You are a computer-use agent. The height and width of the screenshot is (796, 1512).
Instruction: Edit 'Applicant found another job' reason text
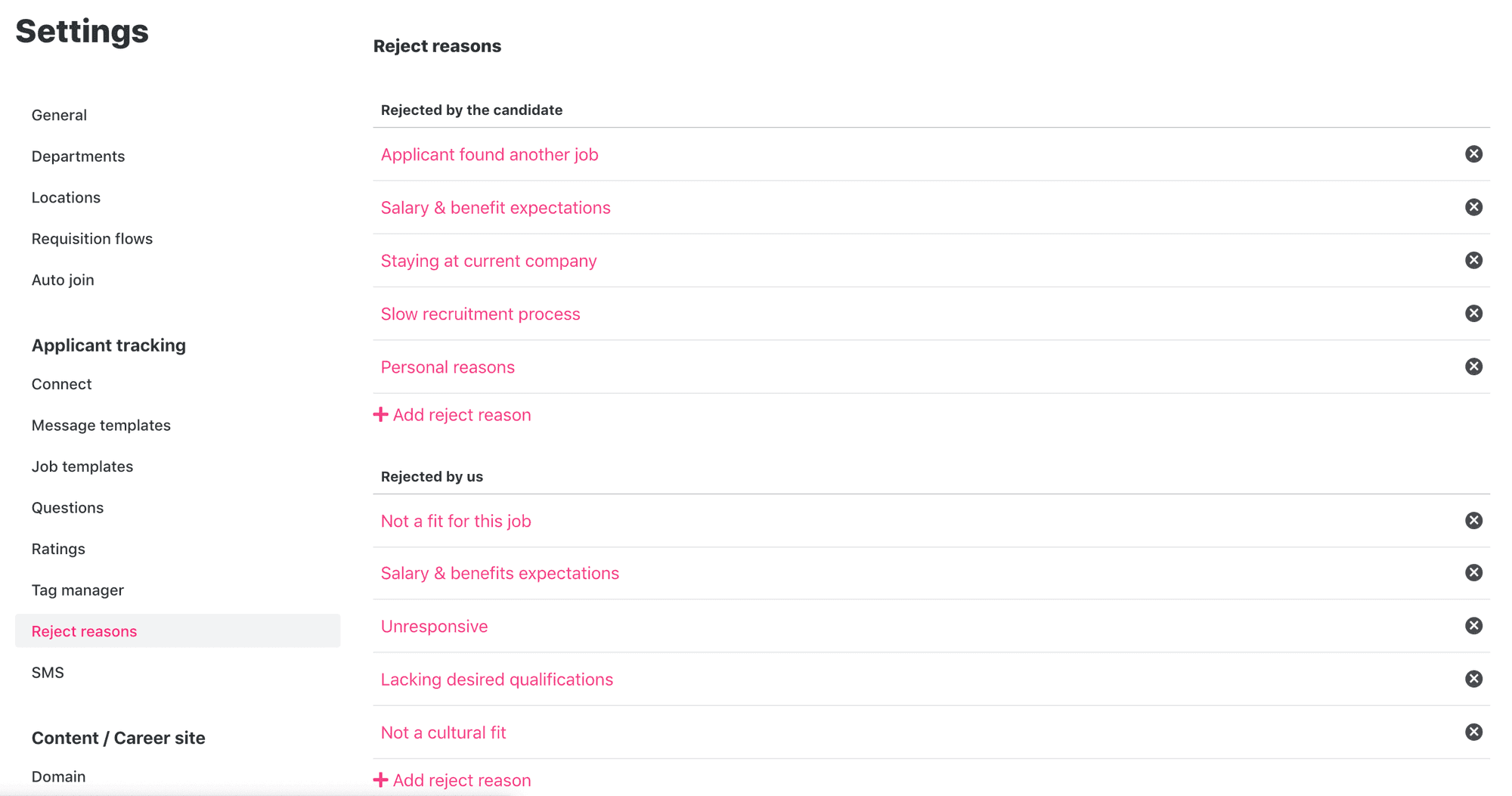(x=490, y=154)
